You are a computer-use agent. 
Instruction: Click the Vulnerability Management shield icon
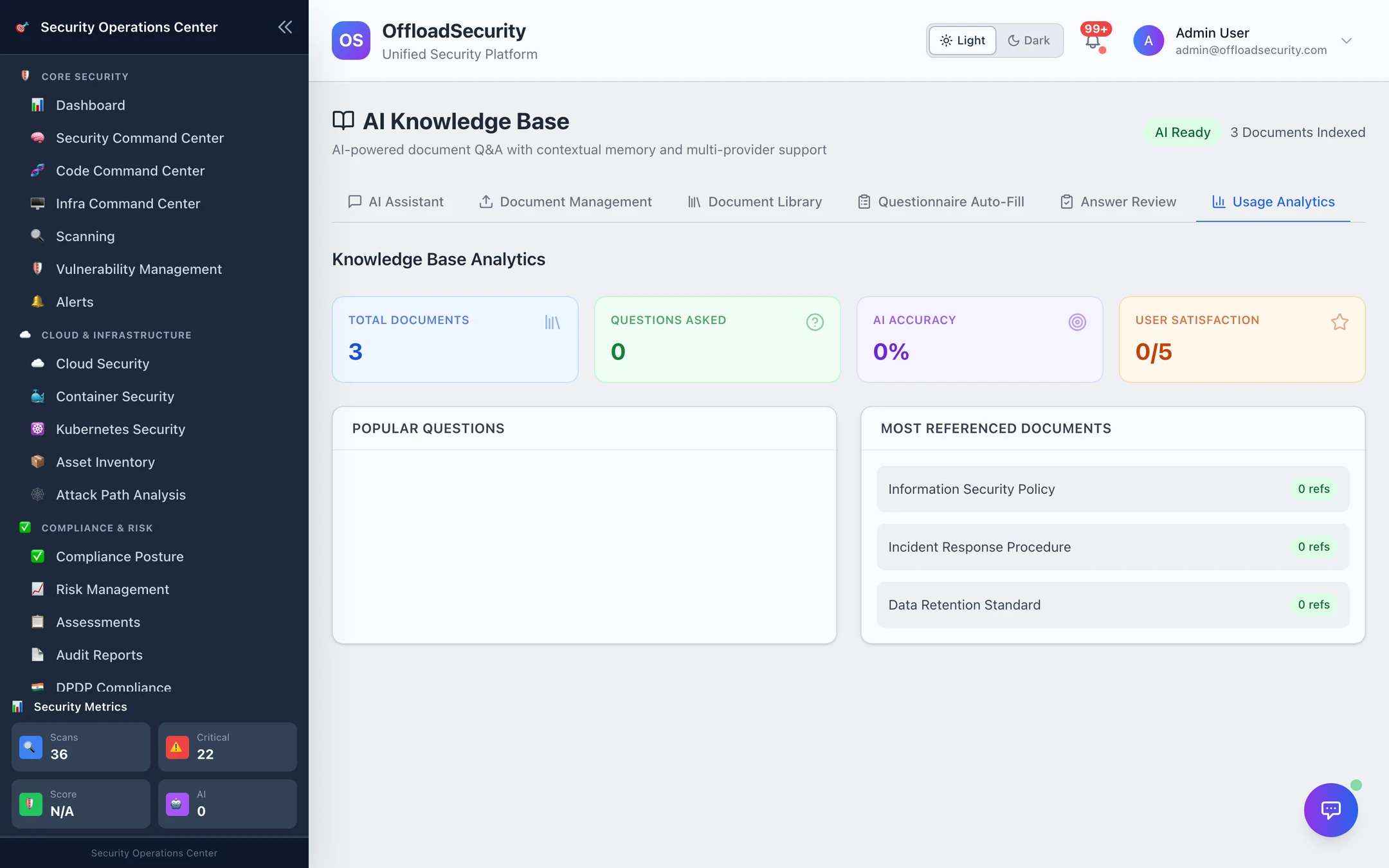38,269
